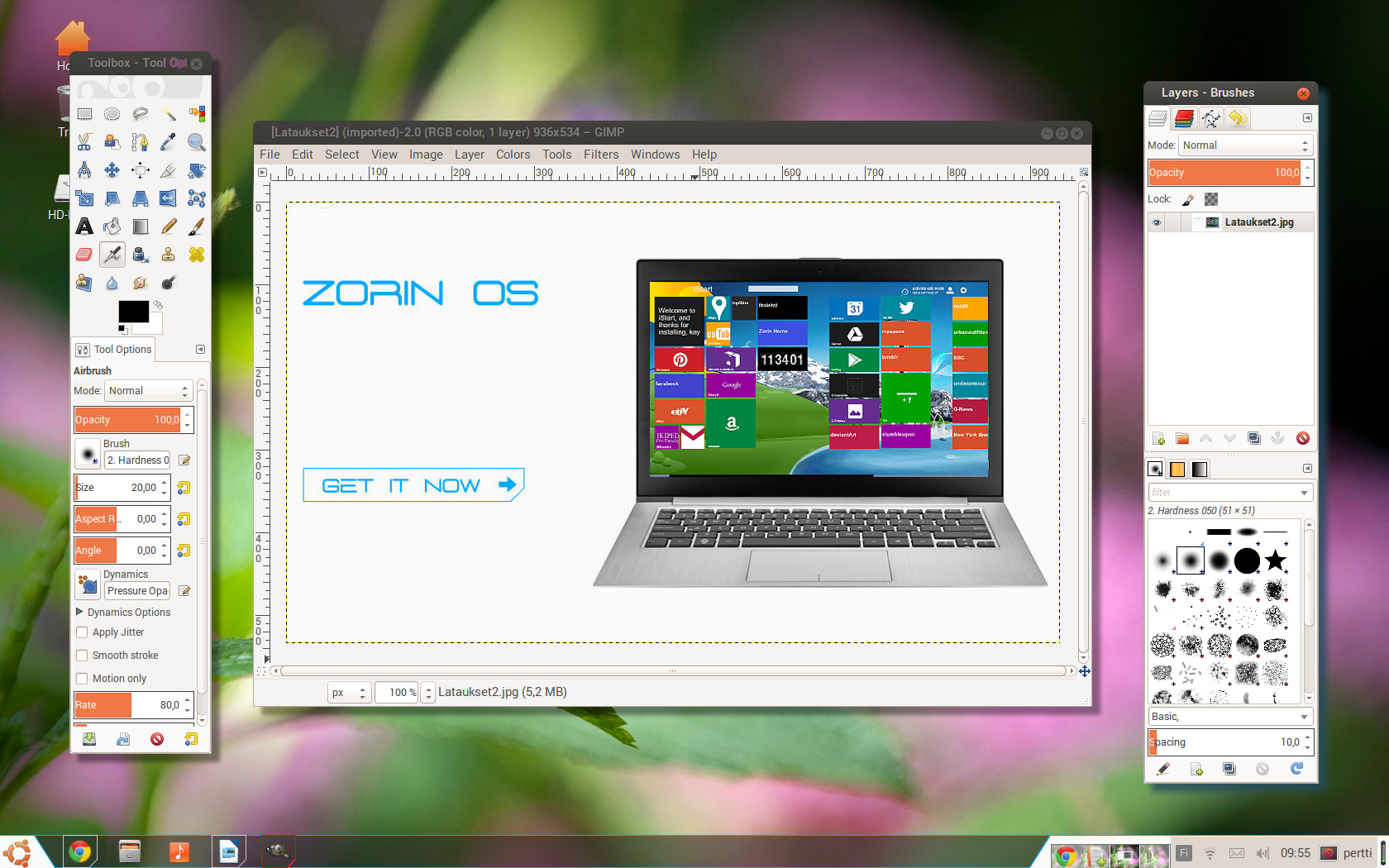The image size is (1389, 868).
Task: Select the Pencil tool
Action: (169, 227)
